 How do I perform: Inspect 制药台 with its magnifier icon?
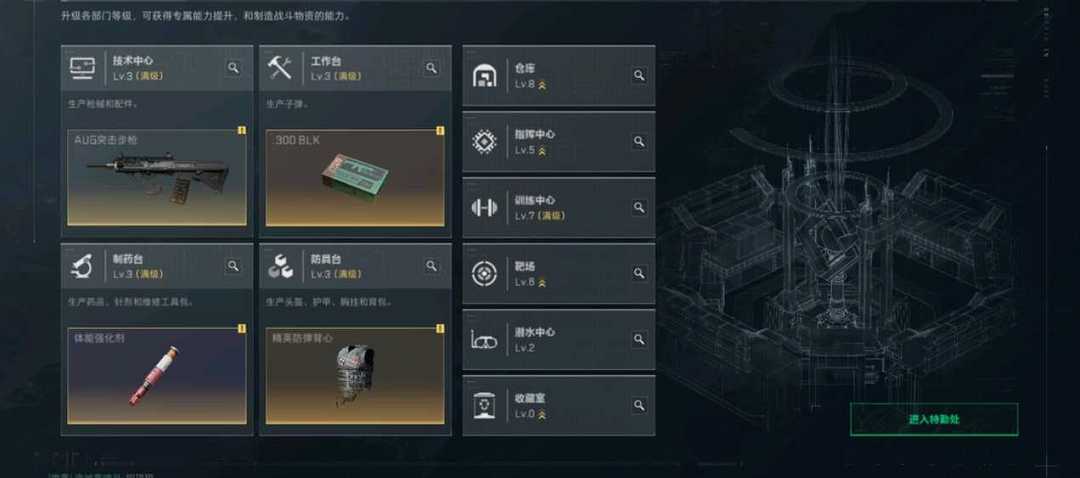click(233, 265)
